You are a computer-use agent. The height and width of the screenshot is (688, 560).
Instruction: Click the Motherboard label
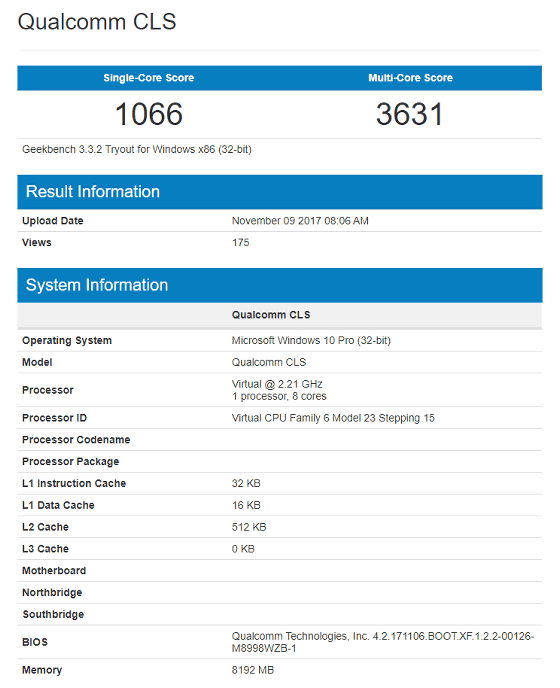click(54, 571)
